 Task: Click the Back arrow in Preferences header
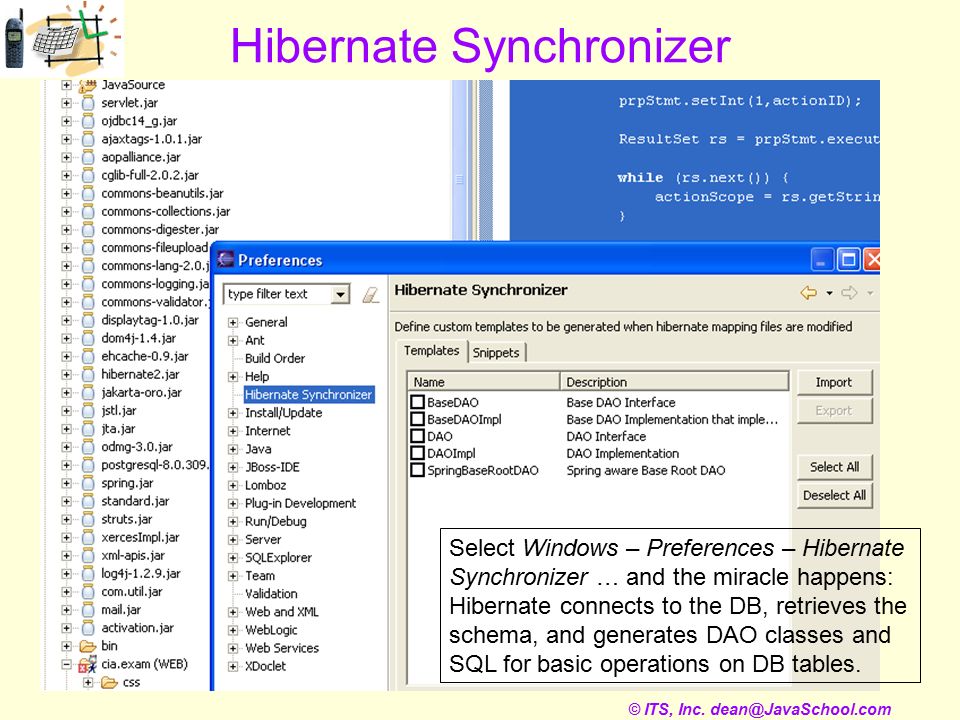(x=808, y=293)
